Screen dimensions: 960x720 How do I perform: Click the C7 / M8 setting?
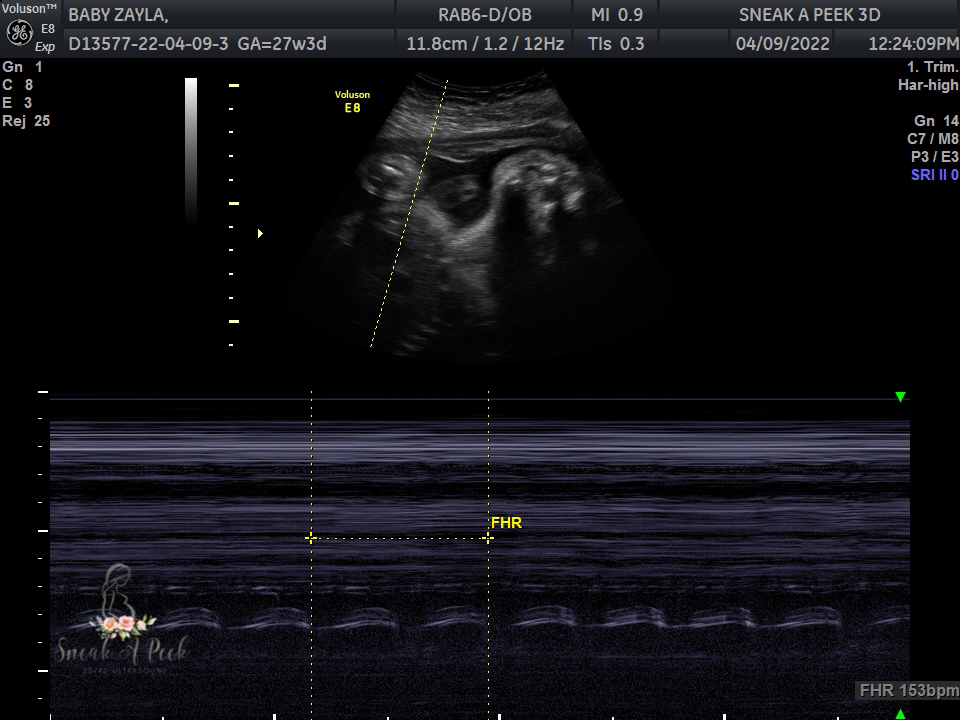coord(933,139)
